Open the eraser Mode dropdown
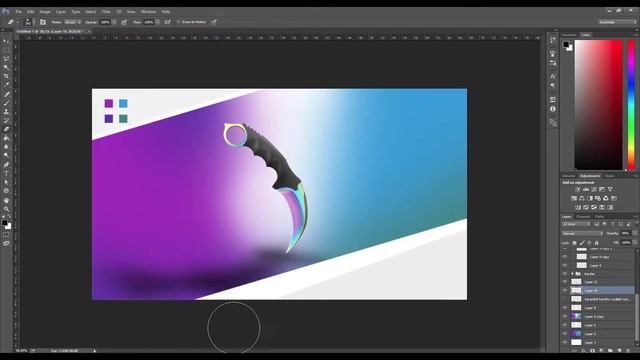Viewport: 640px width, 360px height. [72, 22]
